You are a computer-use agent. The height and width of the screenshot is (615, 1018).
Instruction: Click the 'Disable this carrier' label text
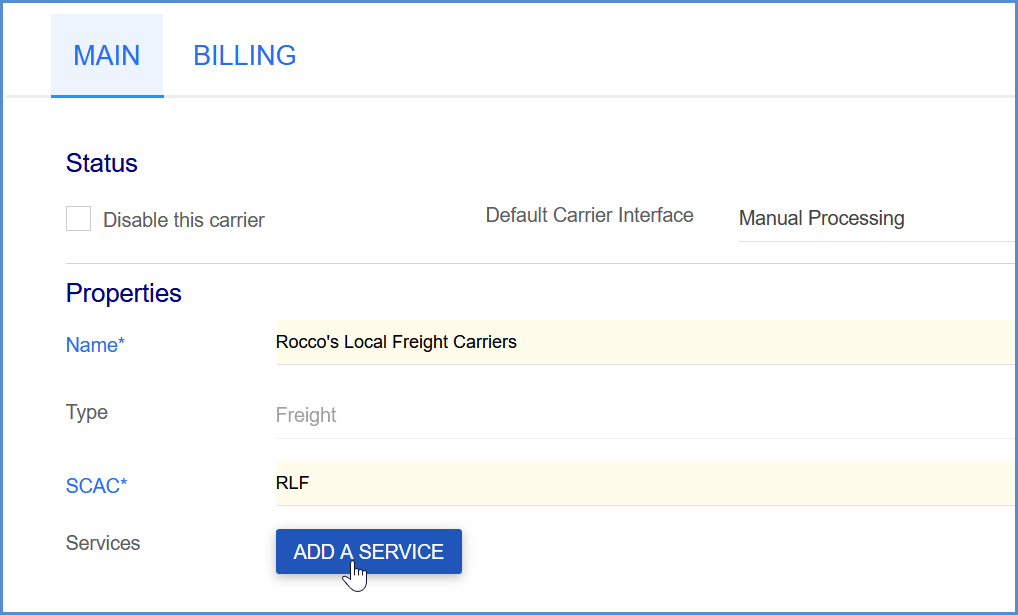point(184,220)
